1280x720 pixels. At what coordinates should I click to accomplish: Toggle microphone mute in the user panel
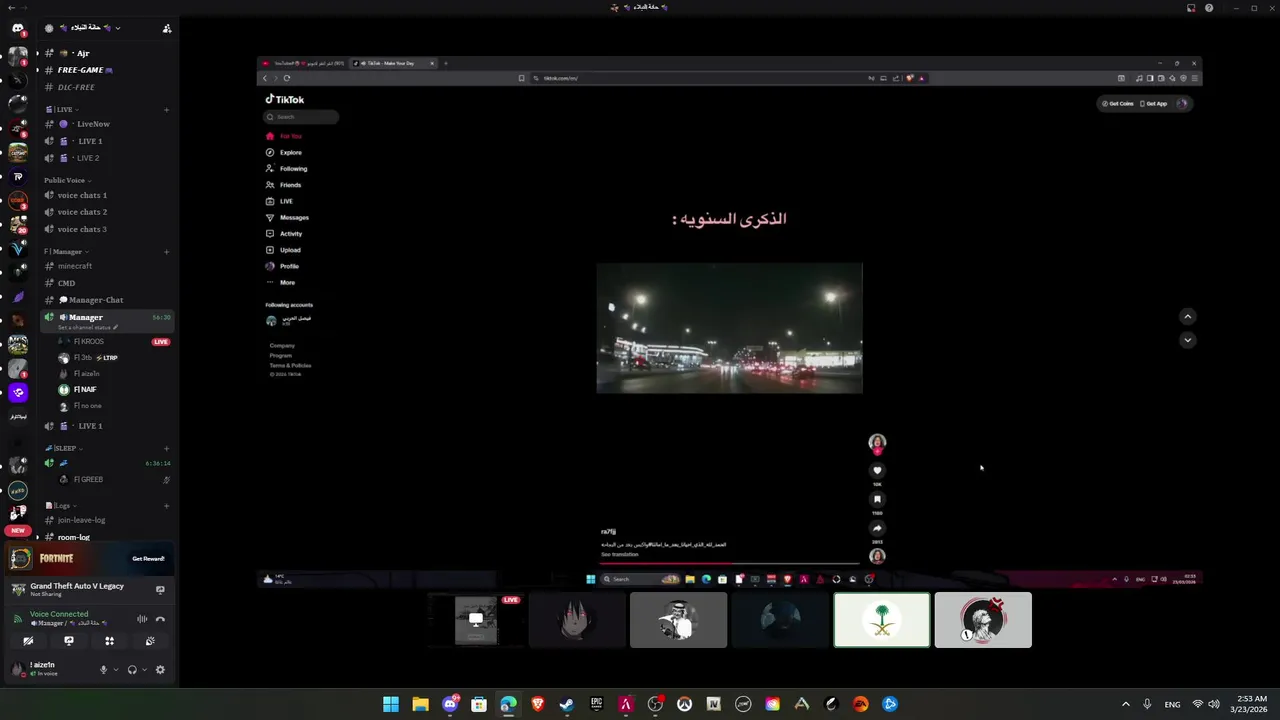(x=103, y=670)
